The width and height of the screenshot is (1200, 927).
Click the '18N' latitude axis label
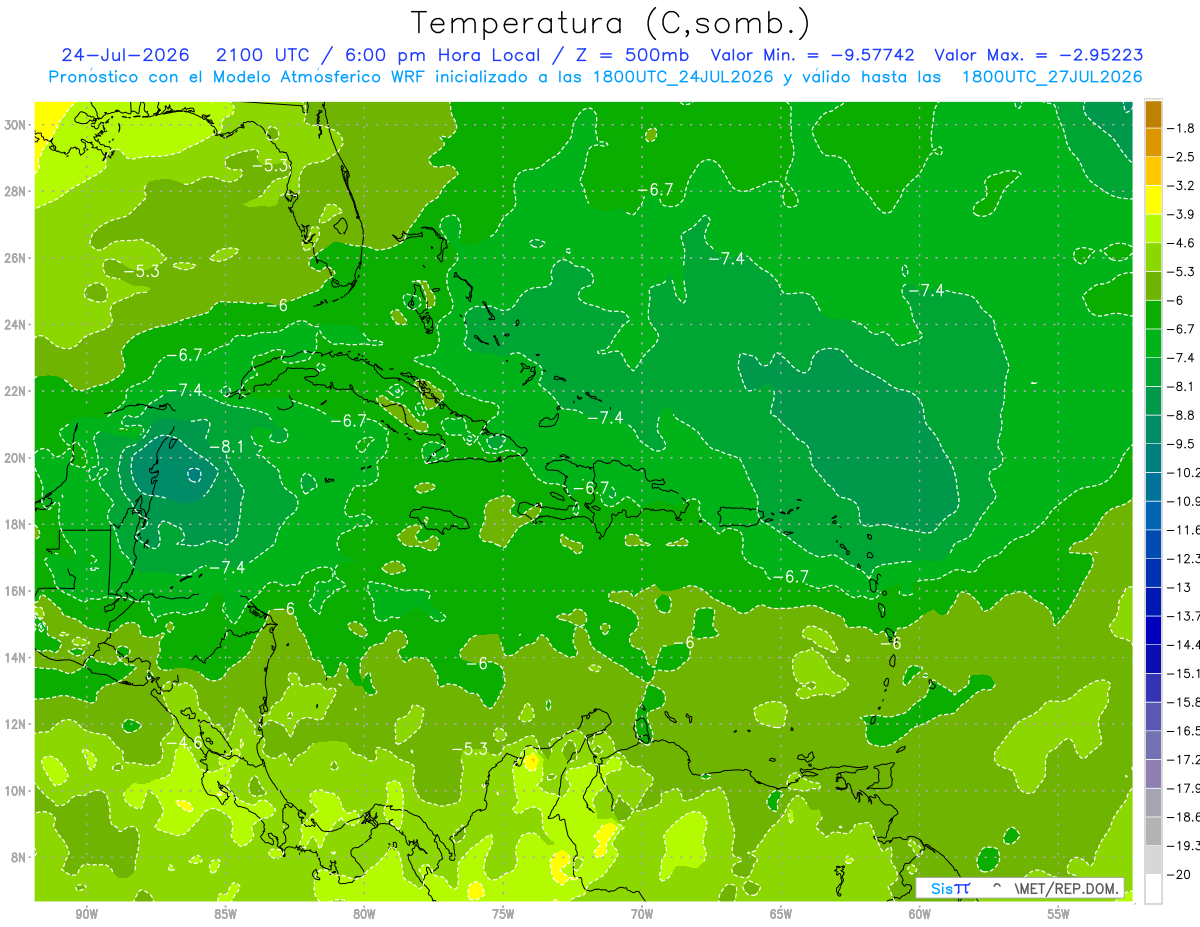point(17,524)
